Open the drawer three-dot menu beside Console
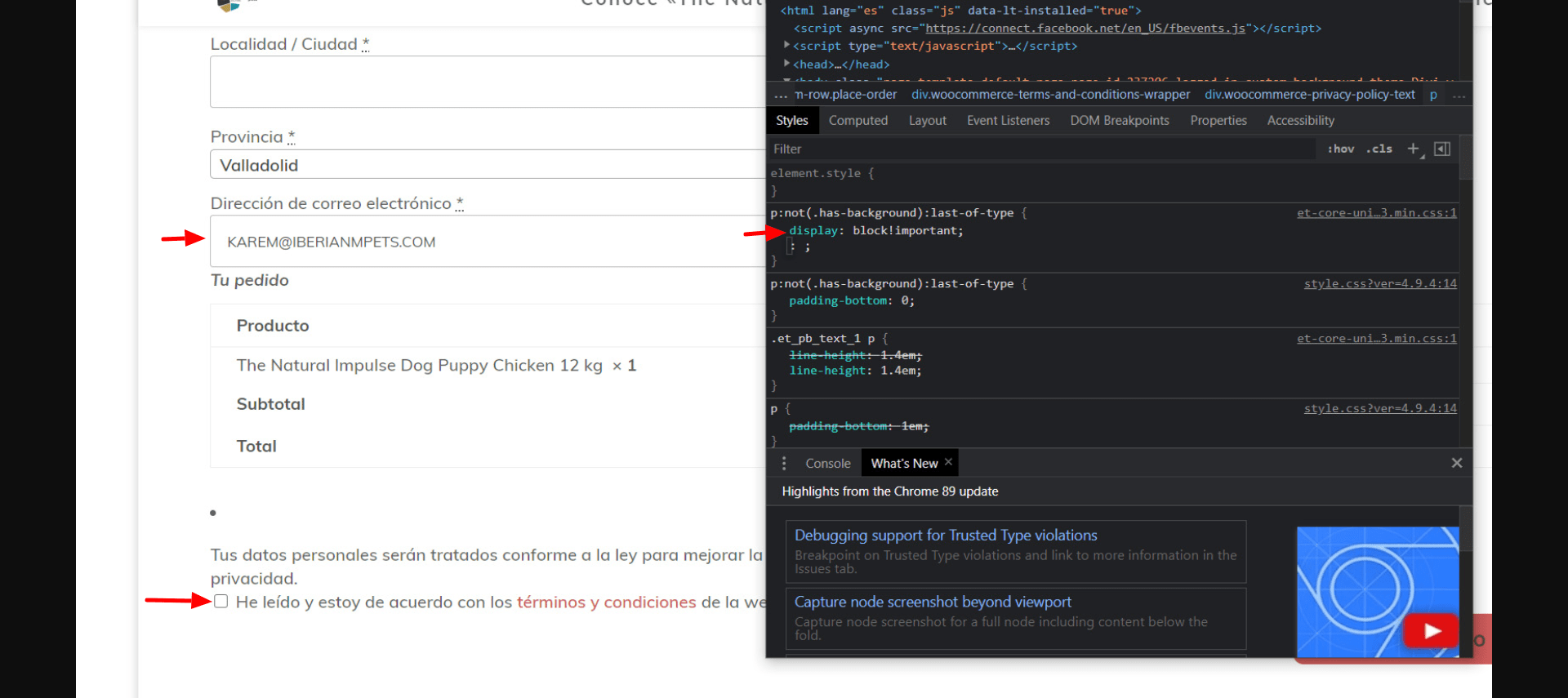The image size is (1568, 698). (x=784, y=463)
